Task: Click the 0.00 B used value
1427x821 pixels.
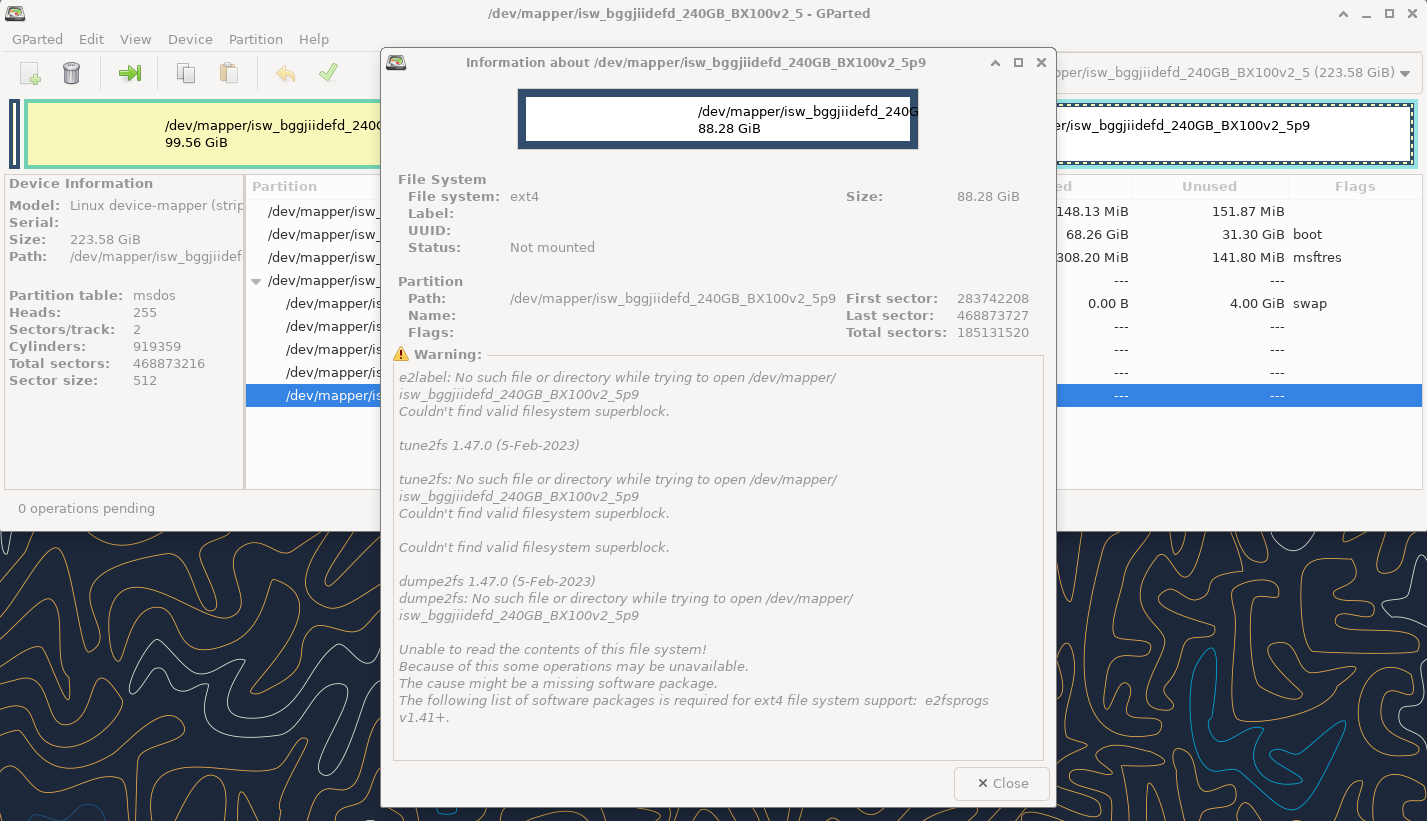Action: click(1108, 304)
